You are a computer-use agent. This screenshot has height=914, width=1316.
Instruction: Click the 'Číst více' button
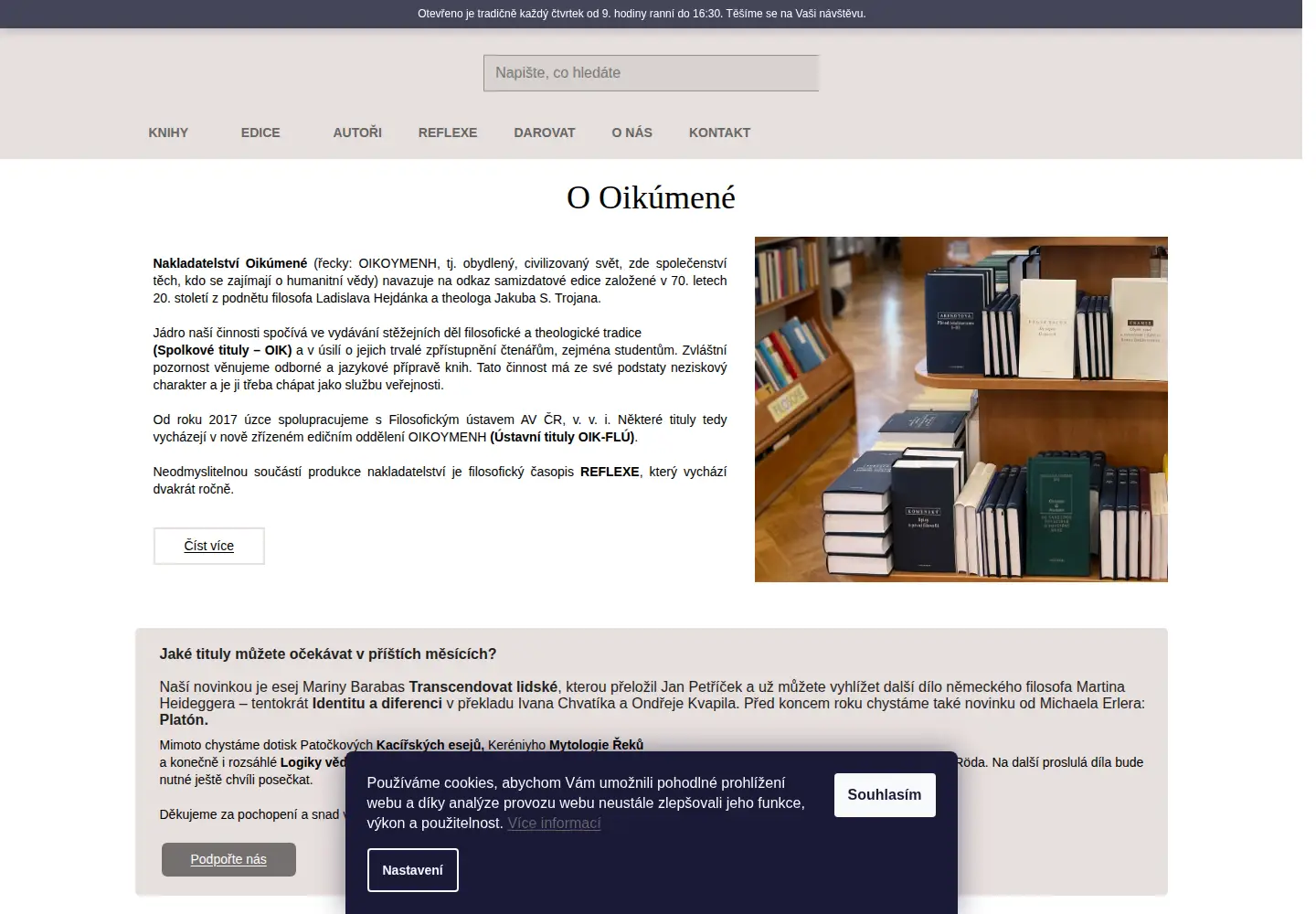[x=209, y=546]
